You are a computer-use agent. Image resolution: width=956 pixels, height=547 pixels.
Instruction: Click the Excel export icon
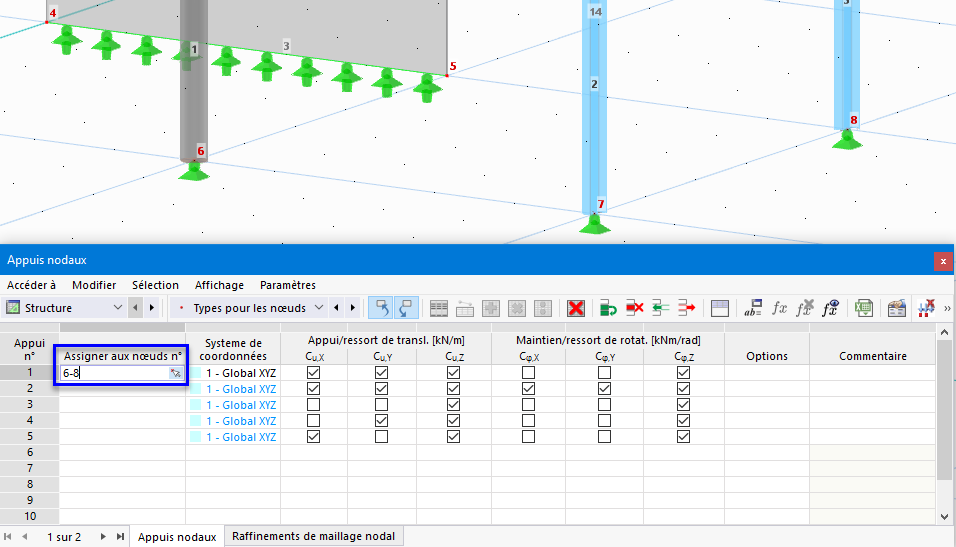pos(863,308)
